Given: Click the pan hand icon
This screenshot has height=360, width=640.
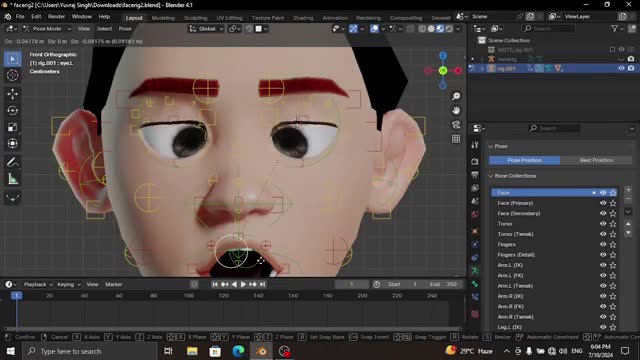Looking at the screenshot, I should click(456, 110).
